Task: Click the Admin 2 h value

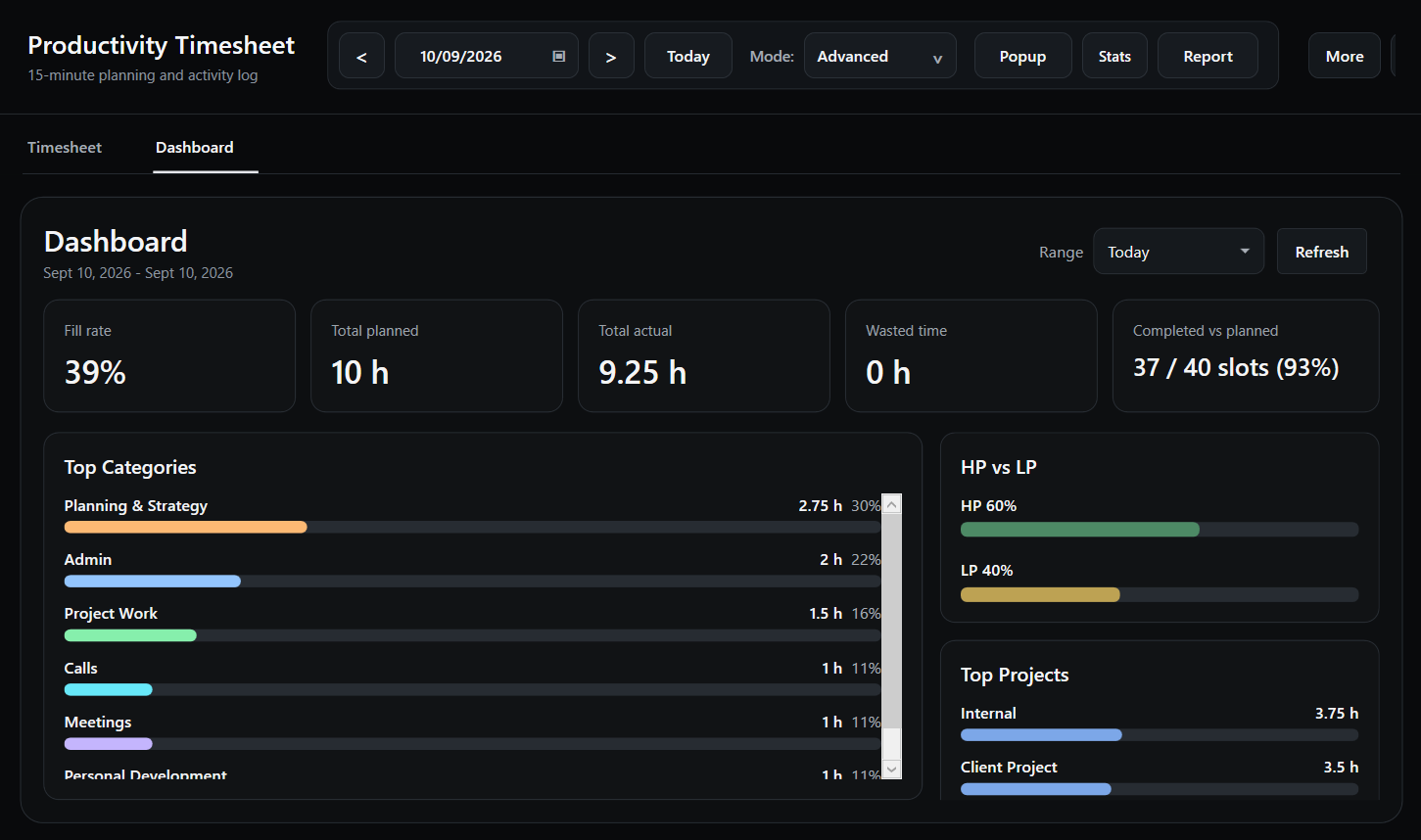Action: click(x=830, y=559)
